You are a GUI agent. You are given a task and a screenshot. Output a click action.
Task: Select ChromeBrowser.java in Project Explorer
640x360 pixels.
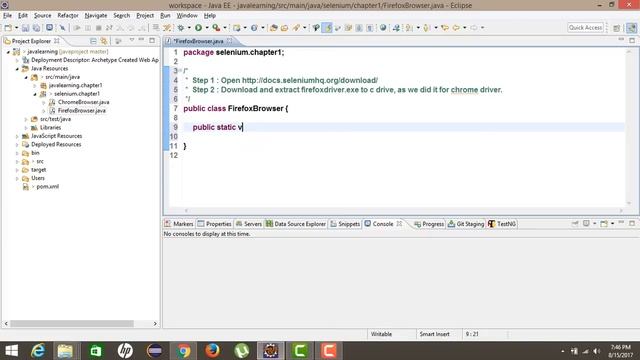[83, 102]
